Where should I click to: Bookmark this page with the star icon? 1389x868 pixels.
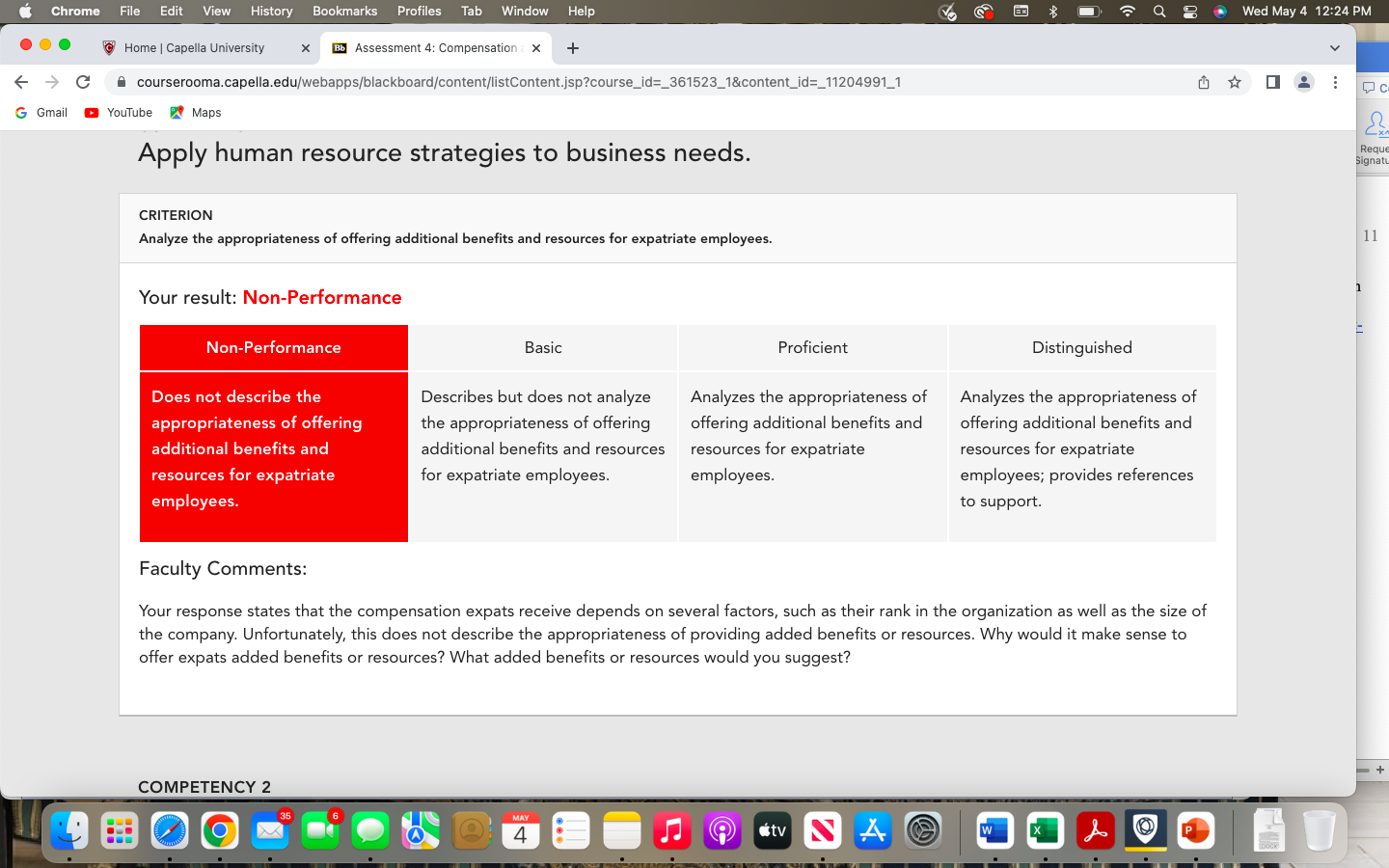(x=1235, y=82)
